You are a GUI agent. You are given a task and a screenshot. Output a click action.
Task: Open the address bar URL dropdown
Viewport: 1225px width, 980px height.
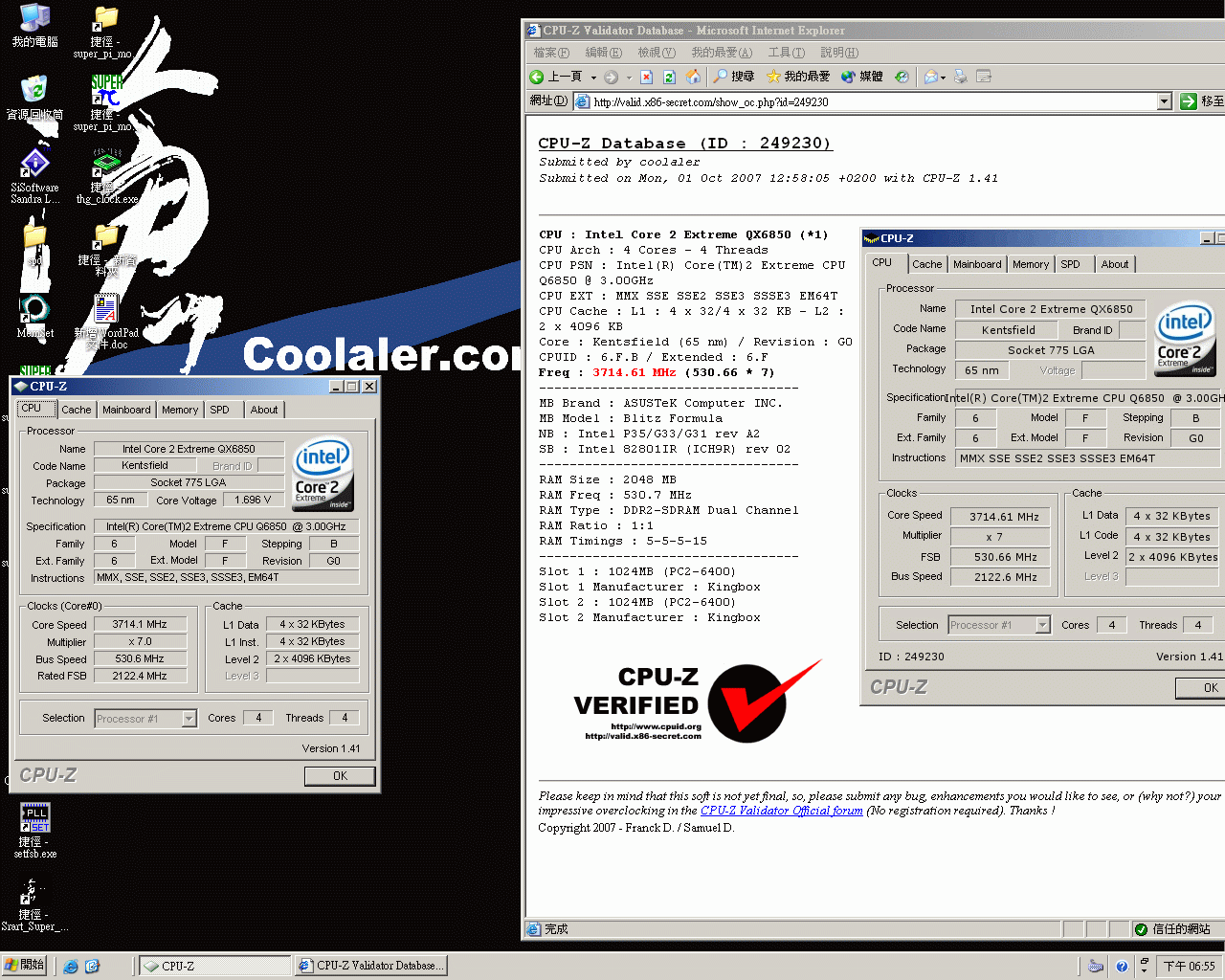1164,101
